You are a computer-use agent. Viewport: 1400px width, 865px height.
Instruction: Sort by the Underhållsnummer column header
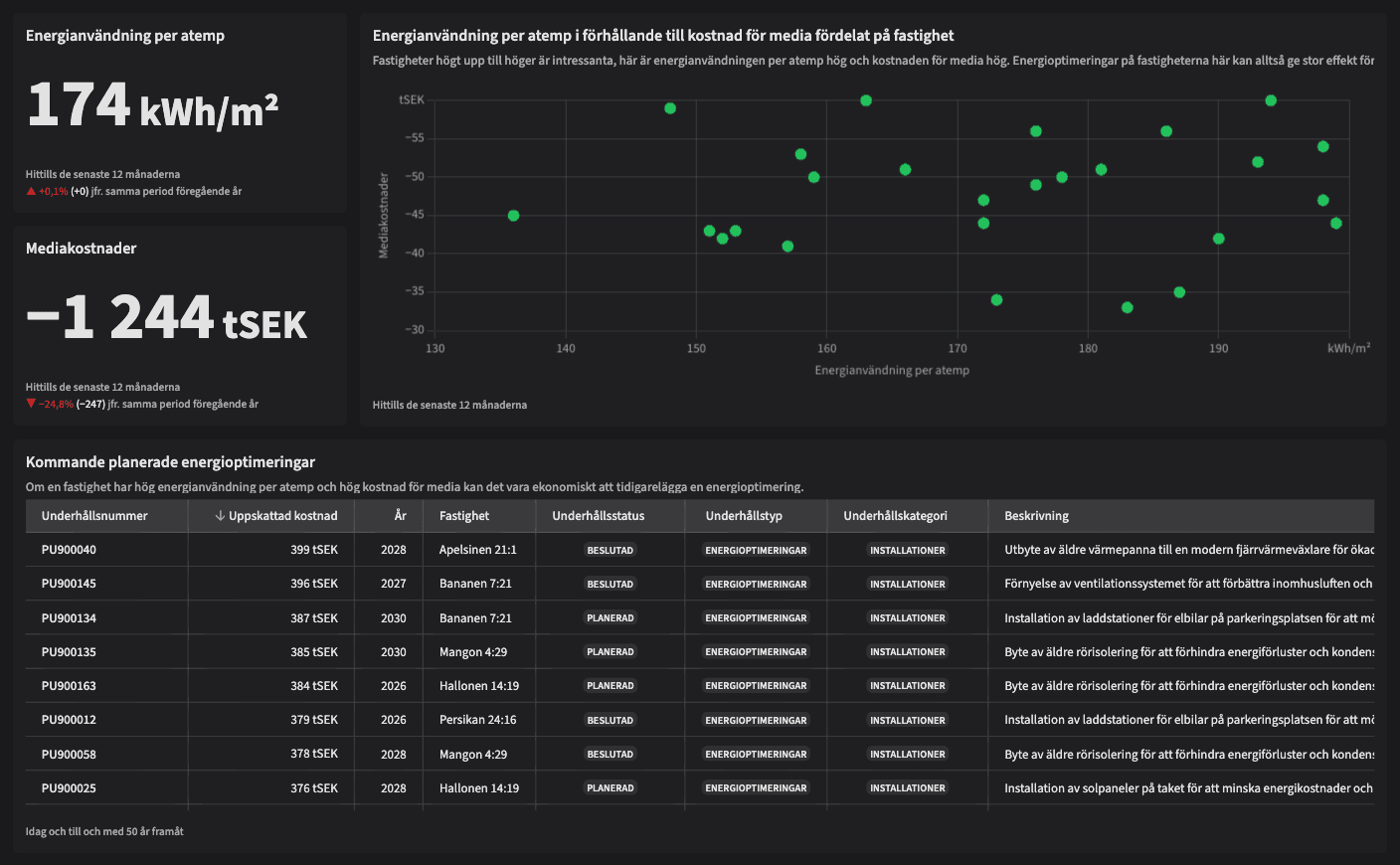94,516
